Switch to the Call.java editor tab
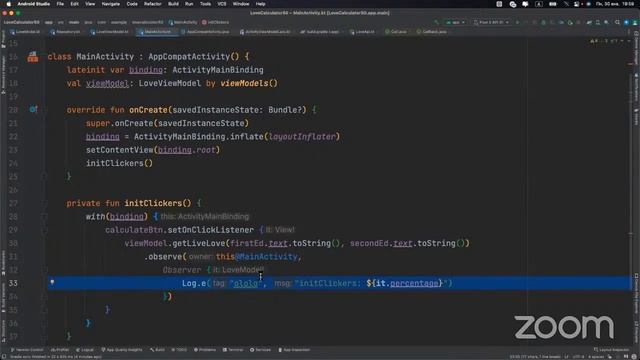The width and height of the screenshot is (640, 360). pyautogui.click(x=396, y=31)
